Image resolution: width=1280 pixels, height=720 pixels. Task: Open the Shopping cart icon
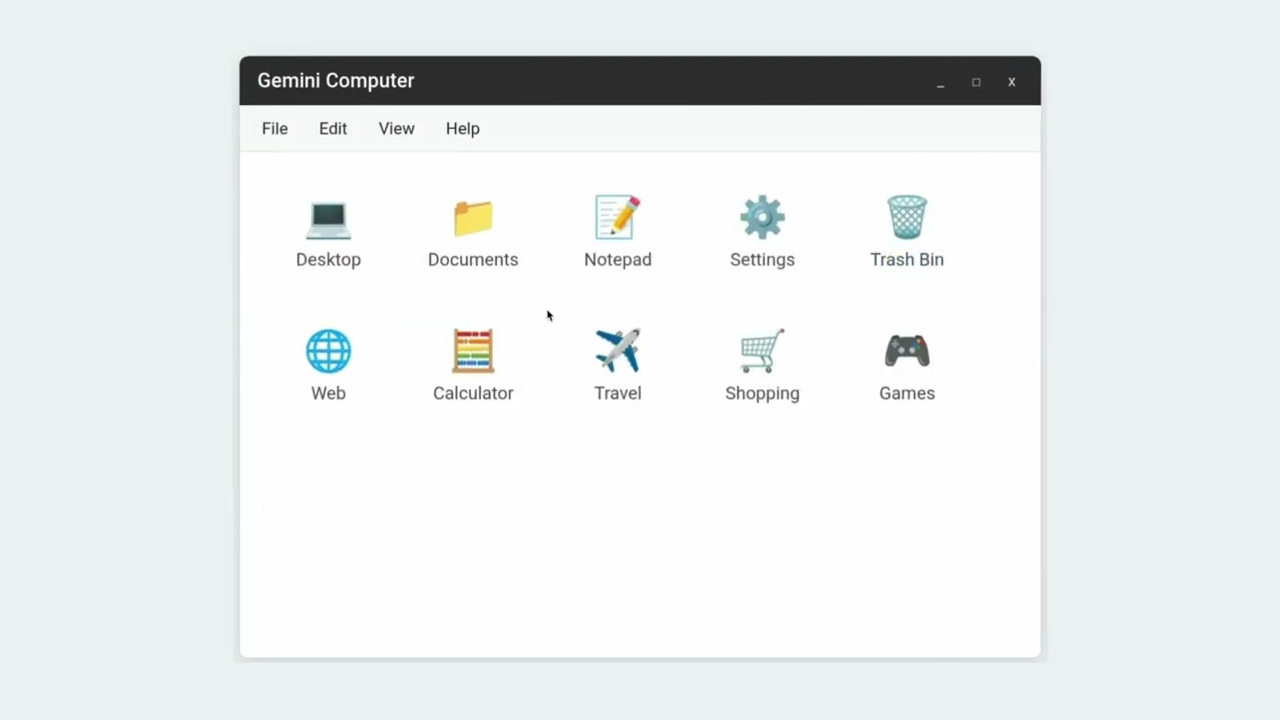click(x=762, y=352)
